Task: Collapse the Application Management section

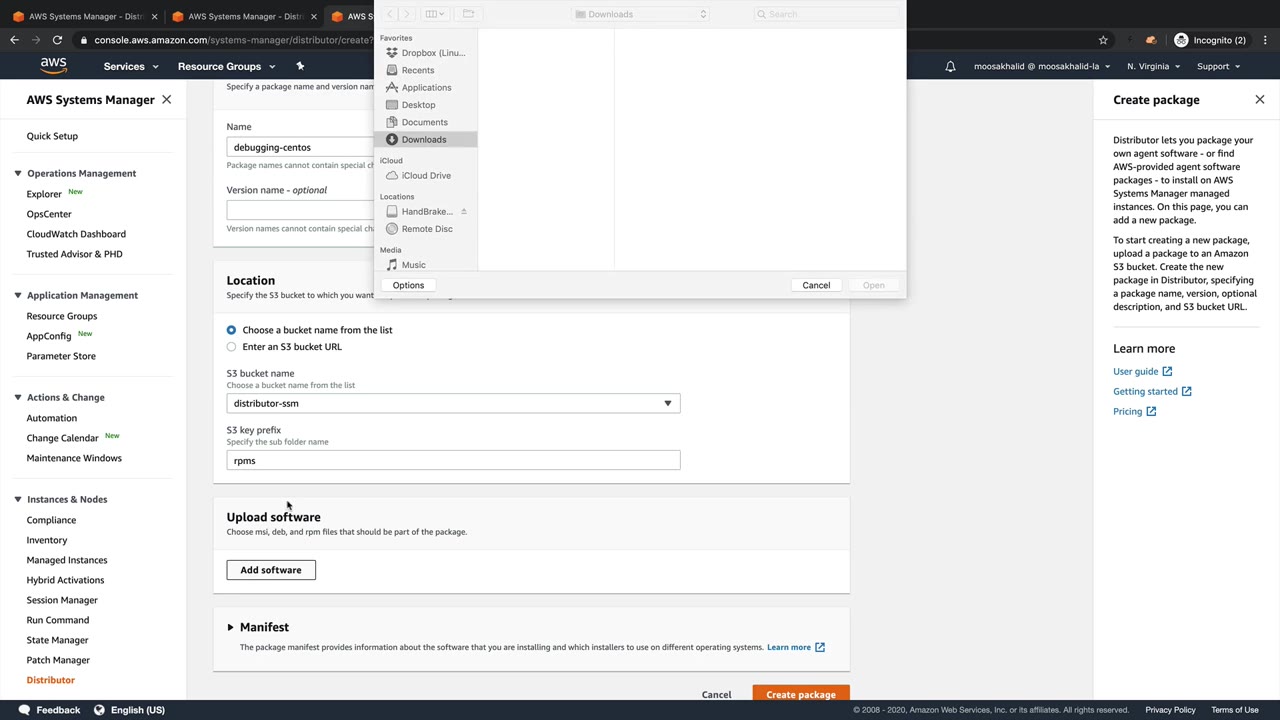Action: point(17,296)
